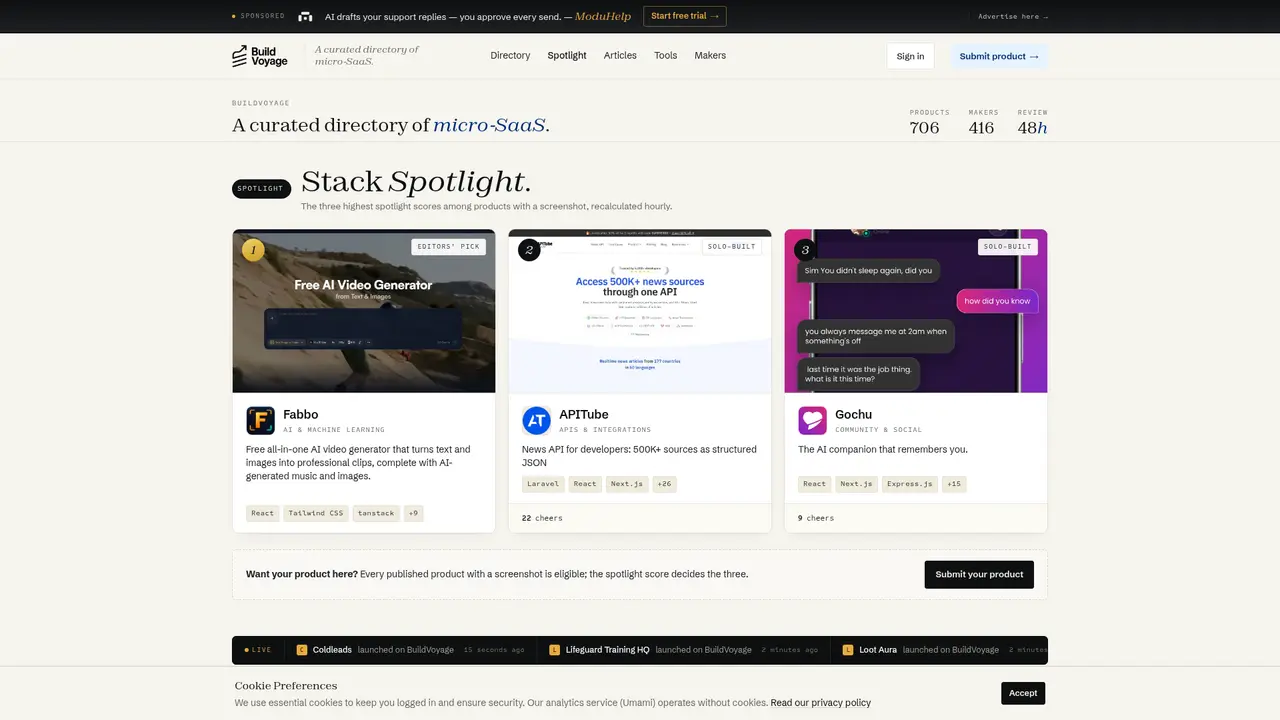Go to the Articles nav item
The width and height of the screenshot is (1280, 720).
620,56
